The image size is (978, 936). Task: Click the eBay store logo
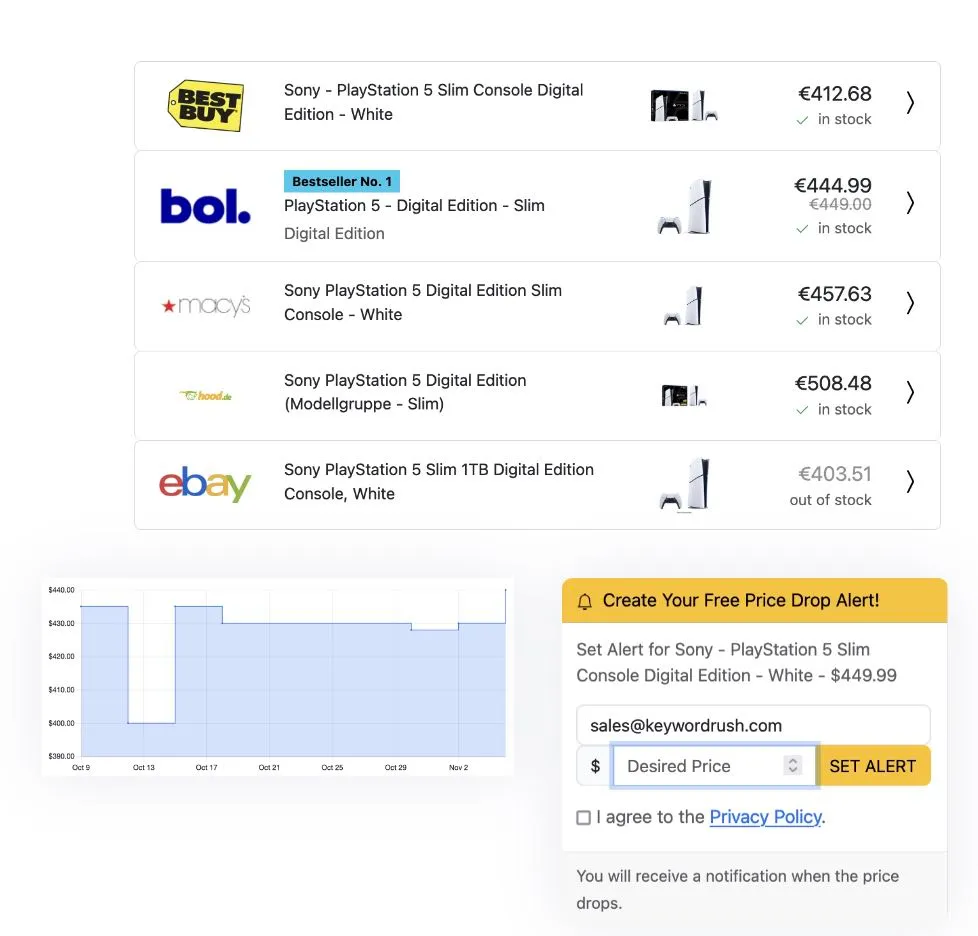(x=205, y=483)
